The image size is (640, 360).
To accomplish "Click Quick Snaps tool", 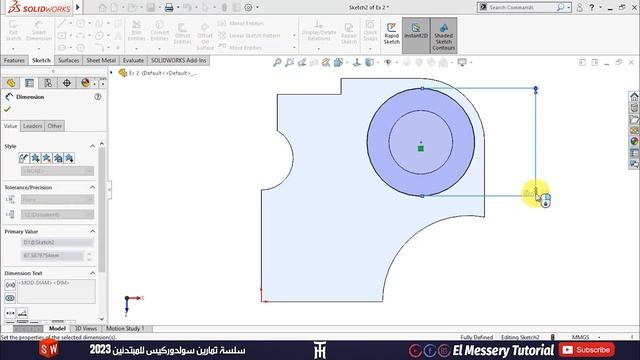I will [370, 31].
